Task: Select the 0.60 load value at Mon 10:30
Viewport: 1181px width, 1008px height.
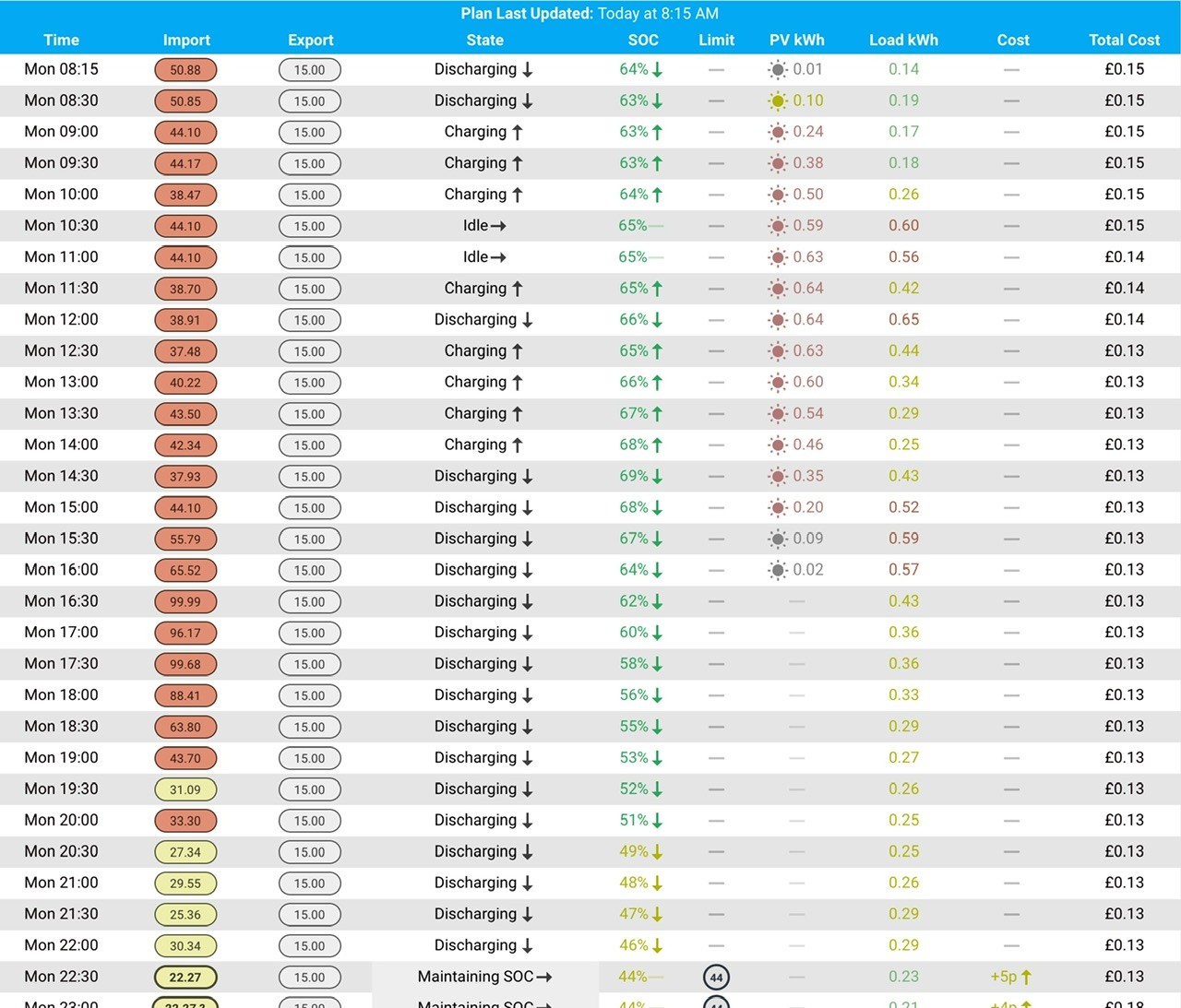Action: point(904,226)
